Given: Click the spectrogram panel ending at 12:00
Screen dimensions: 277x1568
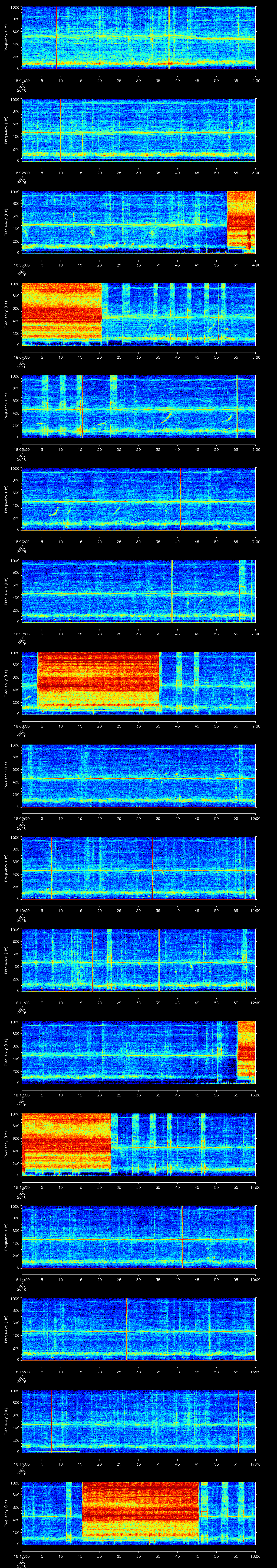Looking at the screenshot, I should click(x=138, y=960).
